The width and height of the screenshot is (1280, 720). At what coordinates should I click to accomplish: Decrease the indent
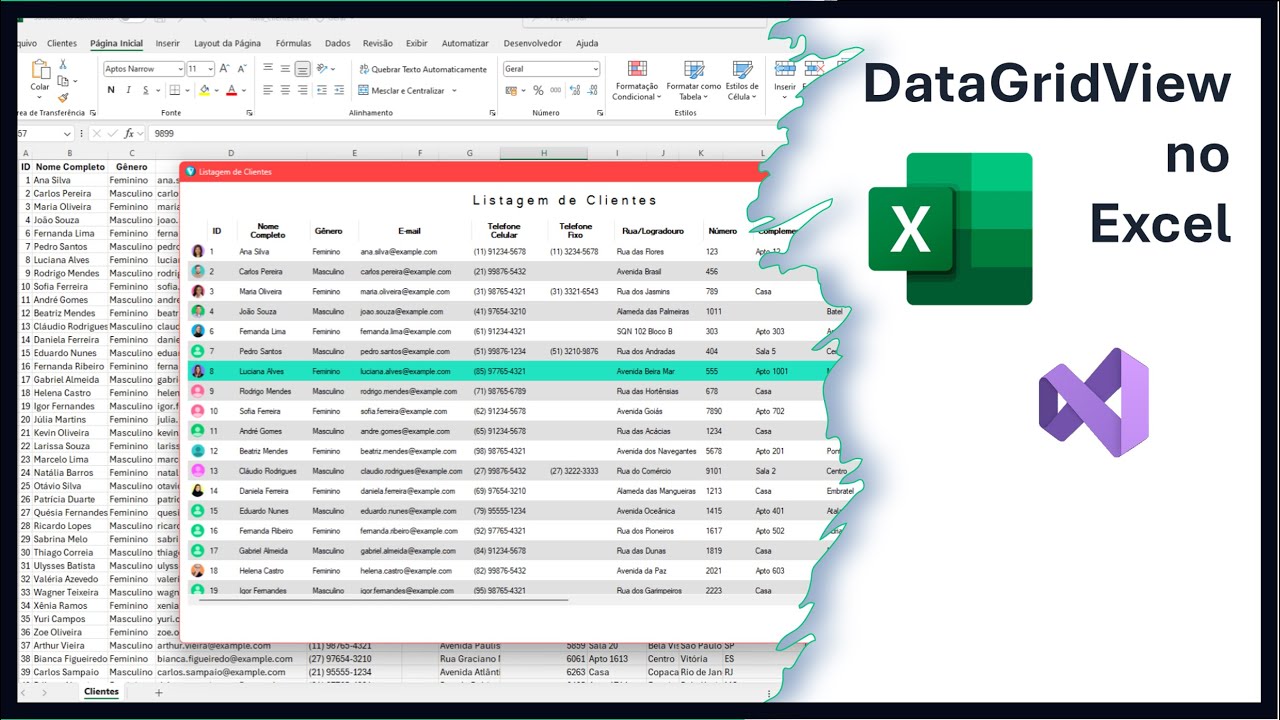tap(323, 90)
